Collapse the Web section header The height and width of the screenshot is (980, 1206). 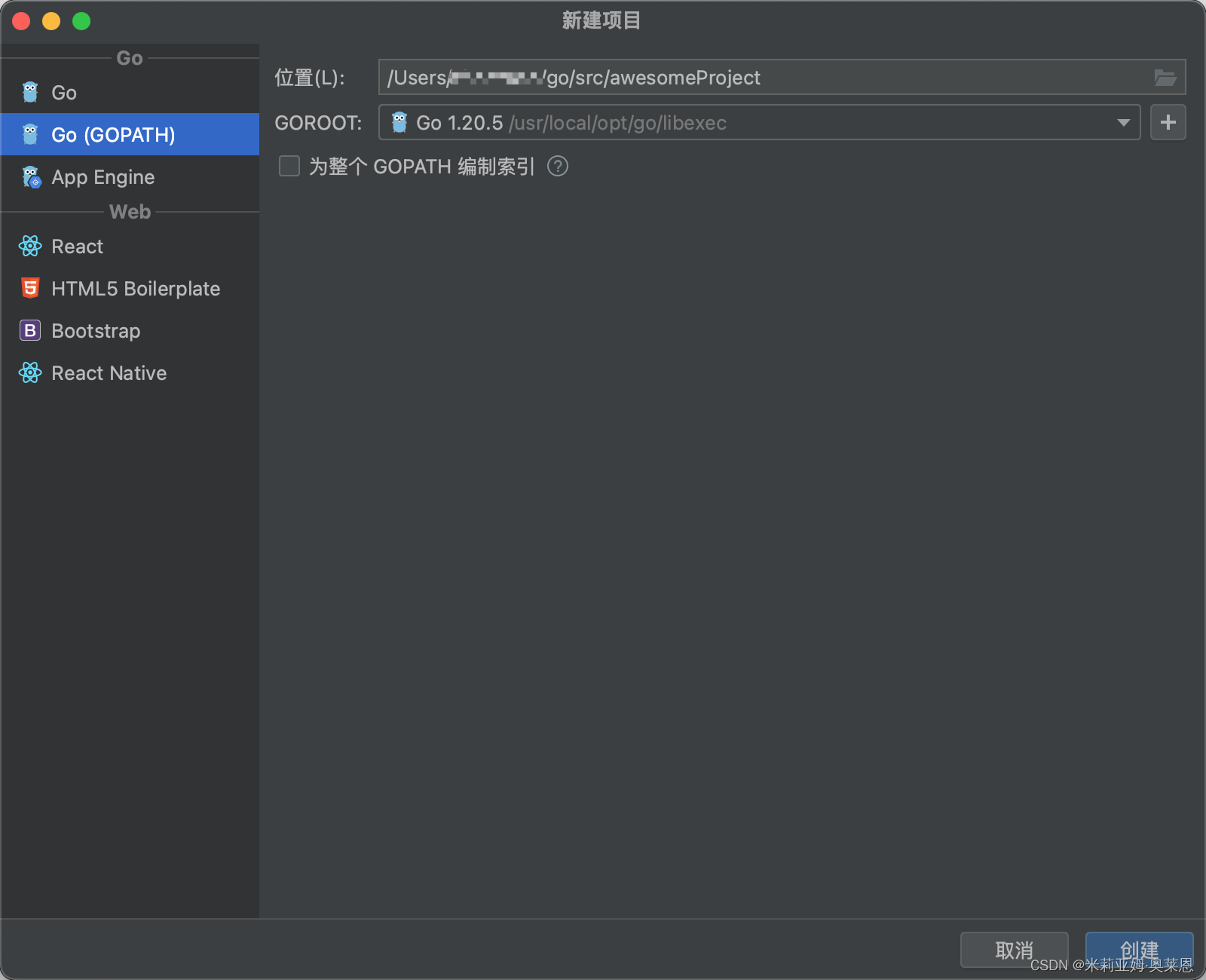[x=130, y=211]
